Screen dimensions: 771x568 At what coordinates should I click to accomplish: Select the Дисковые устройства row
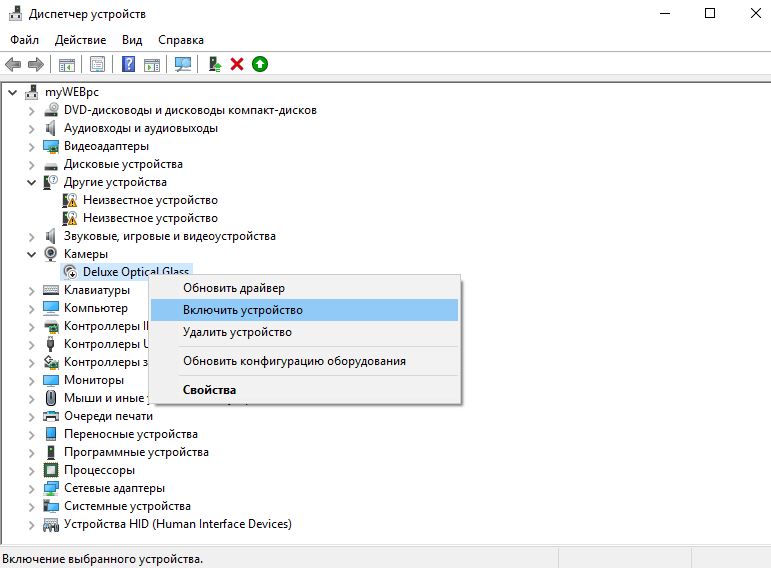tap(123, 164)
